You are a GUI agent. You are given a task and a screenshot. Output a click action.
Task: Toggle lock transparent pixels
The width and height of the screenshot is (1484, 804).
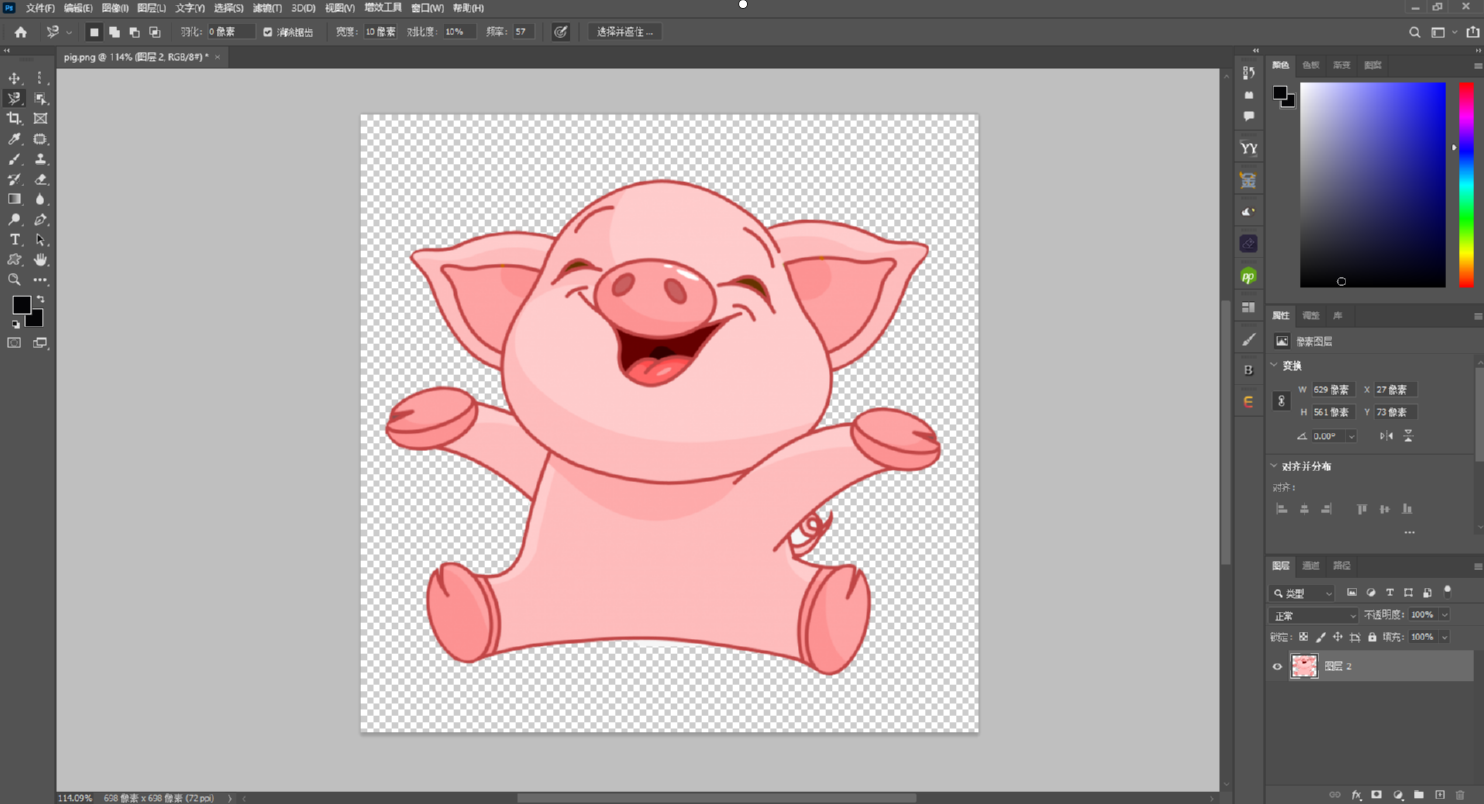point(1303,637)
